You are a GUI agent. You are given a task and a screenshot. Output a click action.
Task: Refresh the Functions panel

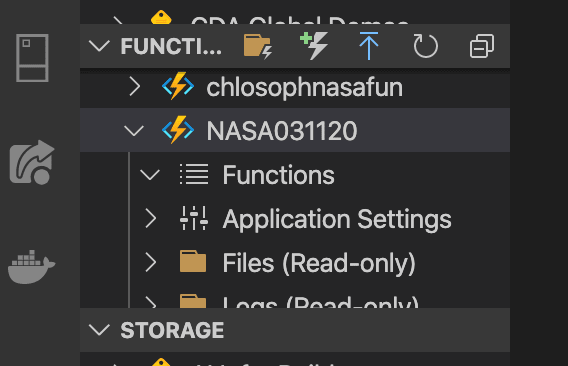[x=425, y=46]
